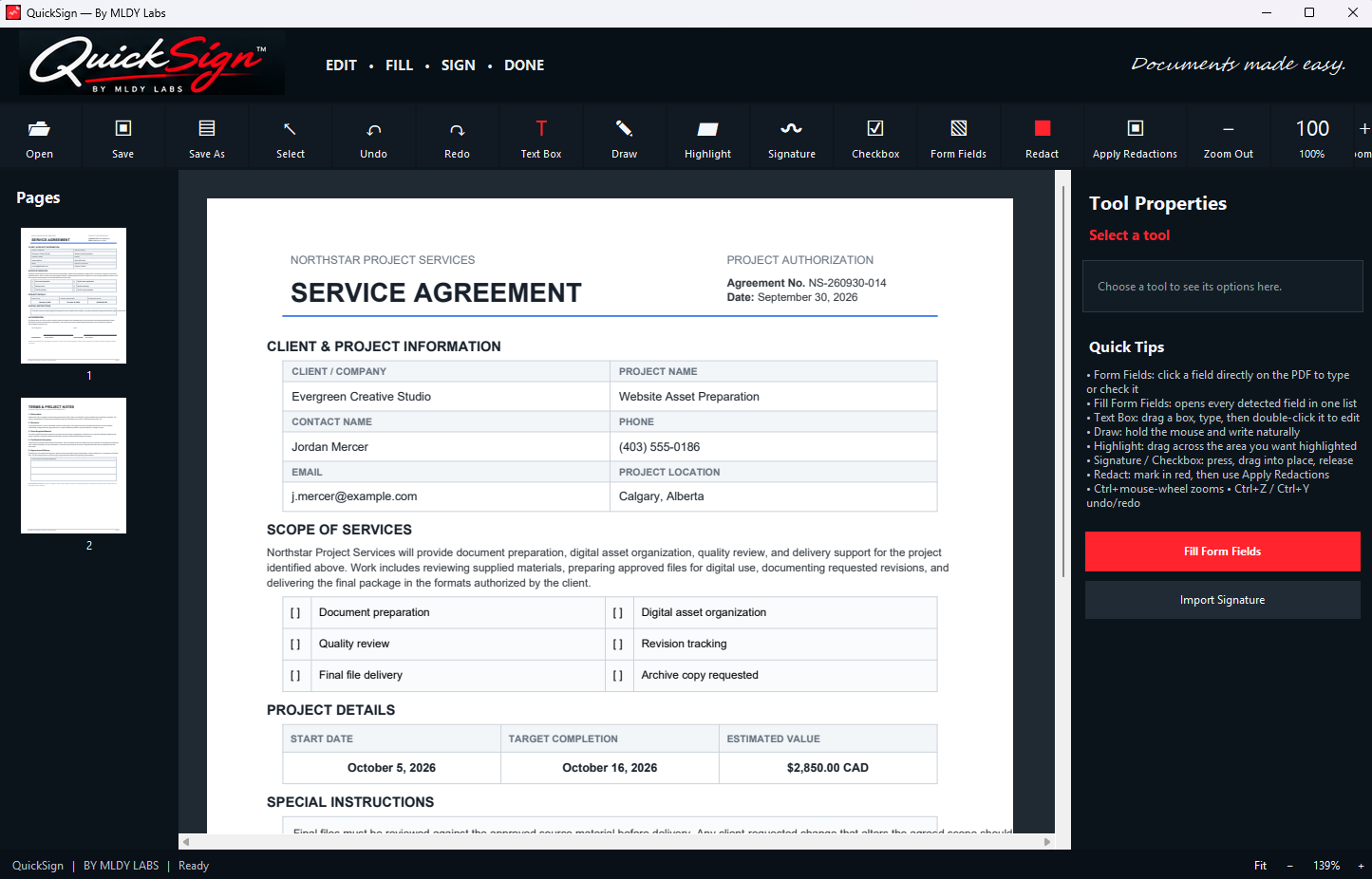Select page 2 thumbnail
The width and height of the screenshot is (1372, 879).
click(x=73, y=465)
